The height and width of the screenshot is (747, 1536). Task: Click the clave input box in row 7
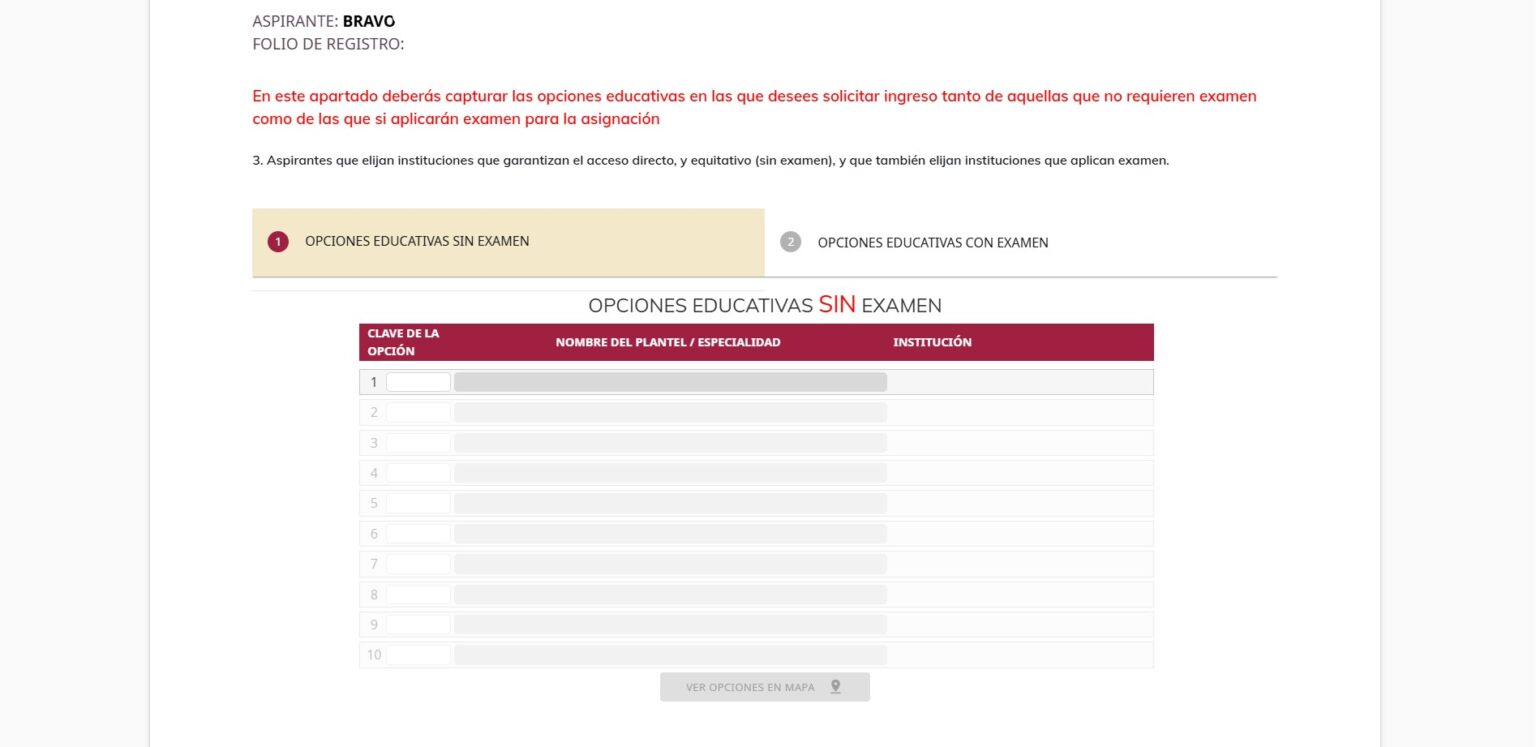(x=419, y=563)
